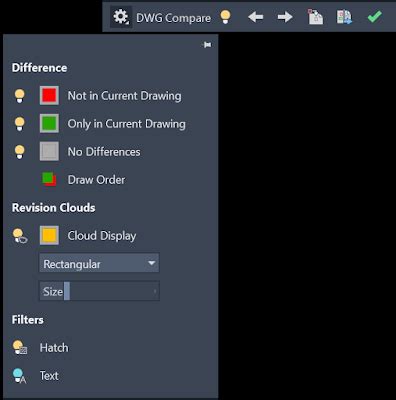Click the Size slider for revision clouds
This screenshot has height=400, width=396.
coord(99,291)
